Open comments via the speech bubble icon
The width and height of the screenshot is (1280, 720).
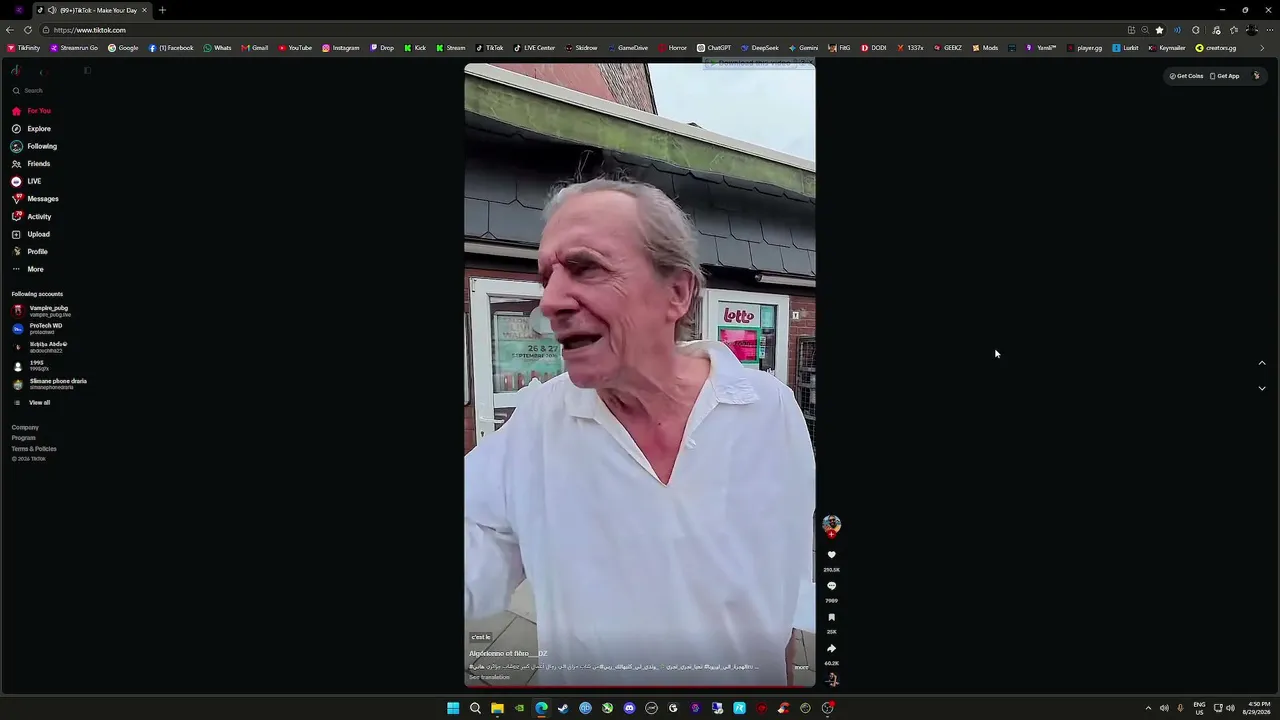pyautogui.click(x=831, y=586)
